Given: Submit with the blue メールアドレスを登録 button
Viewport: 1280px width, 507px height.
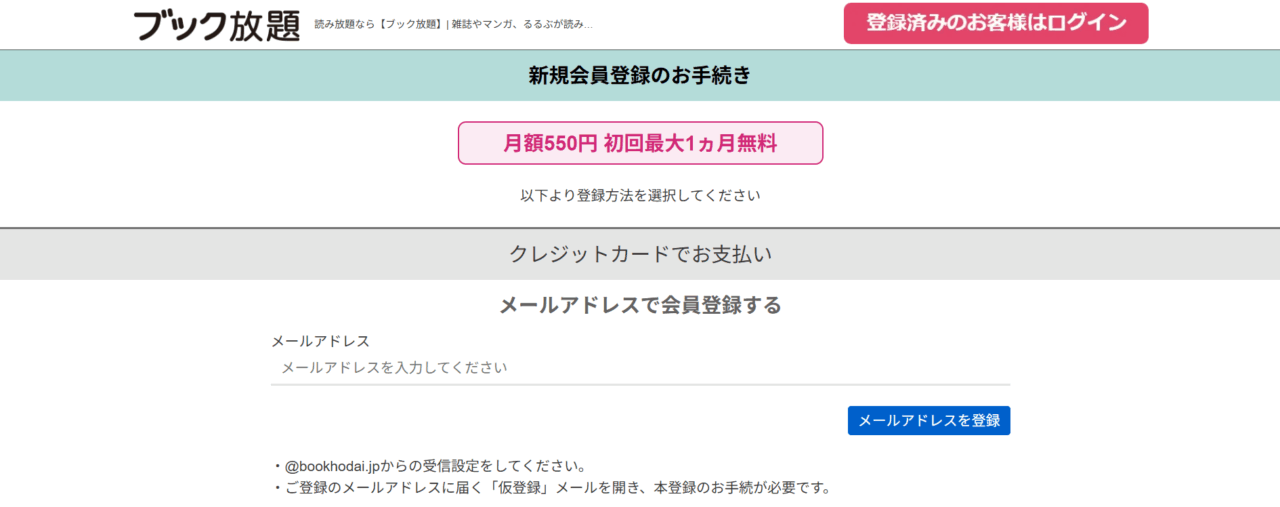Looking at the screenshot, I should tap(929, 420).
